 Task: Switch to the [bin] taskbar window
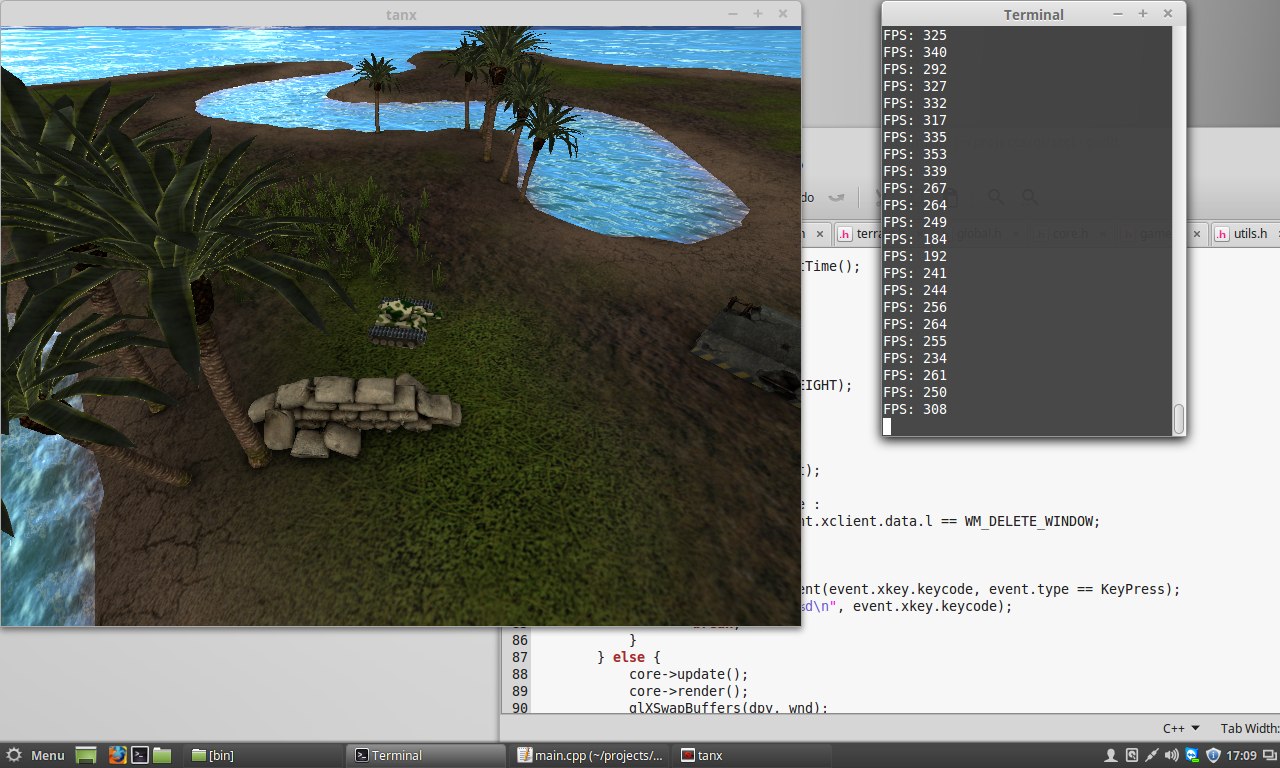click(262, 755)
